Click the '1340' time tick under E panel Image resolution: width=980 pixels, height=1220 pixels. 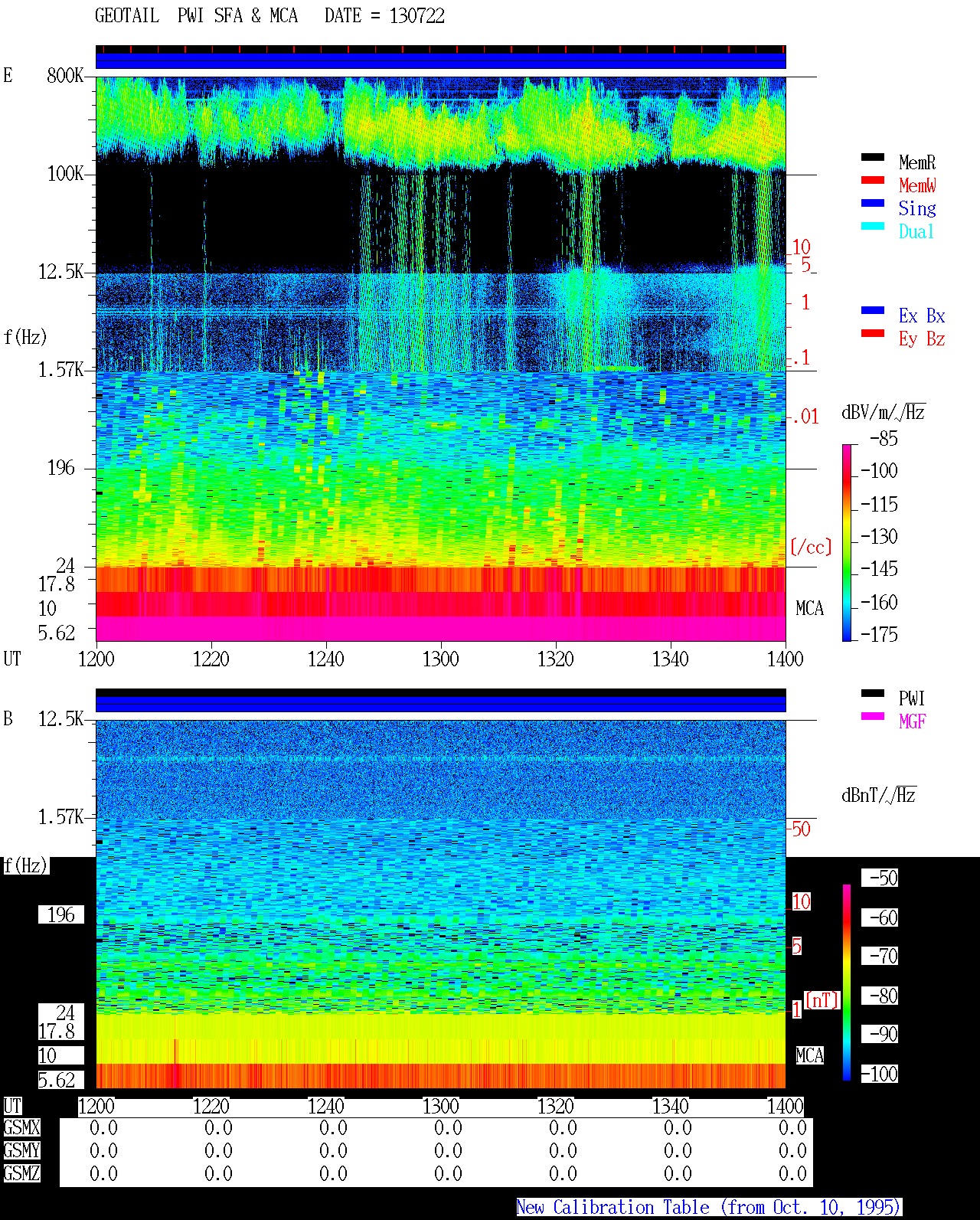pyautogui.click(x=671, y=659)
